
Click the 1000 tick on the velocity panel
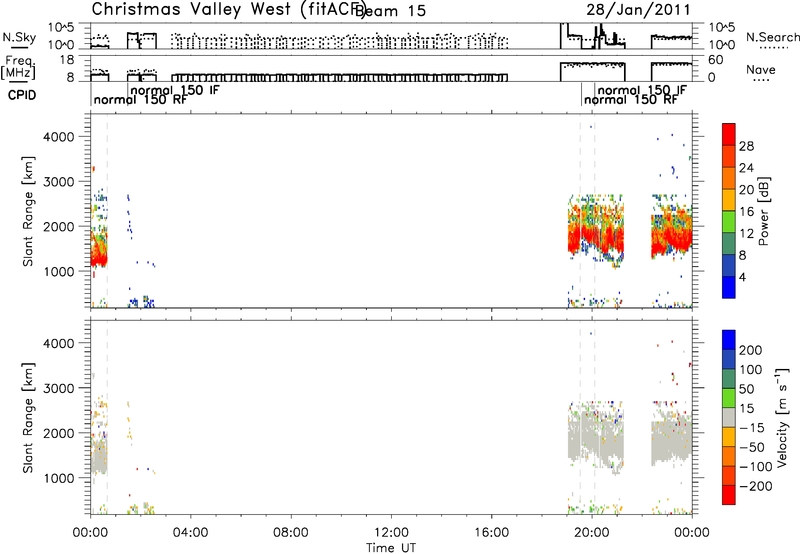coord(59,478)
